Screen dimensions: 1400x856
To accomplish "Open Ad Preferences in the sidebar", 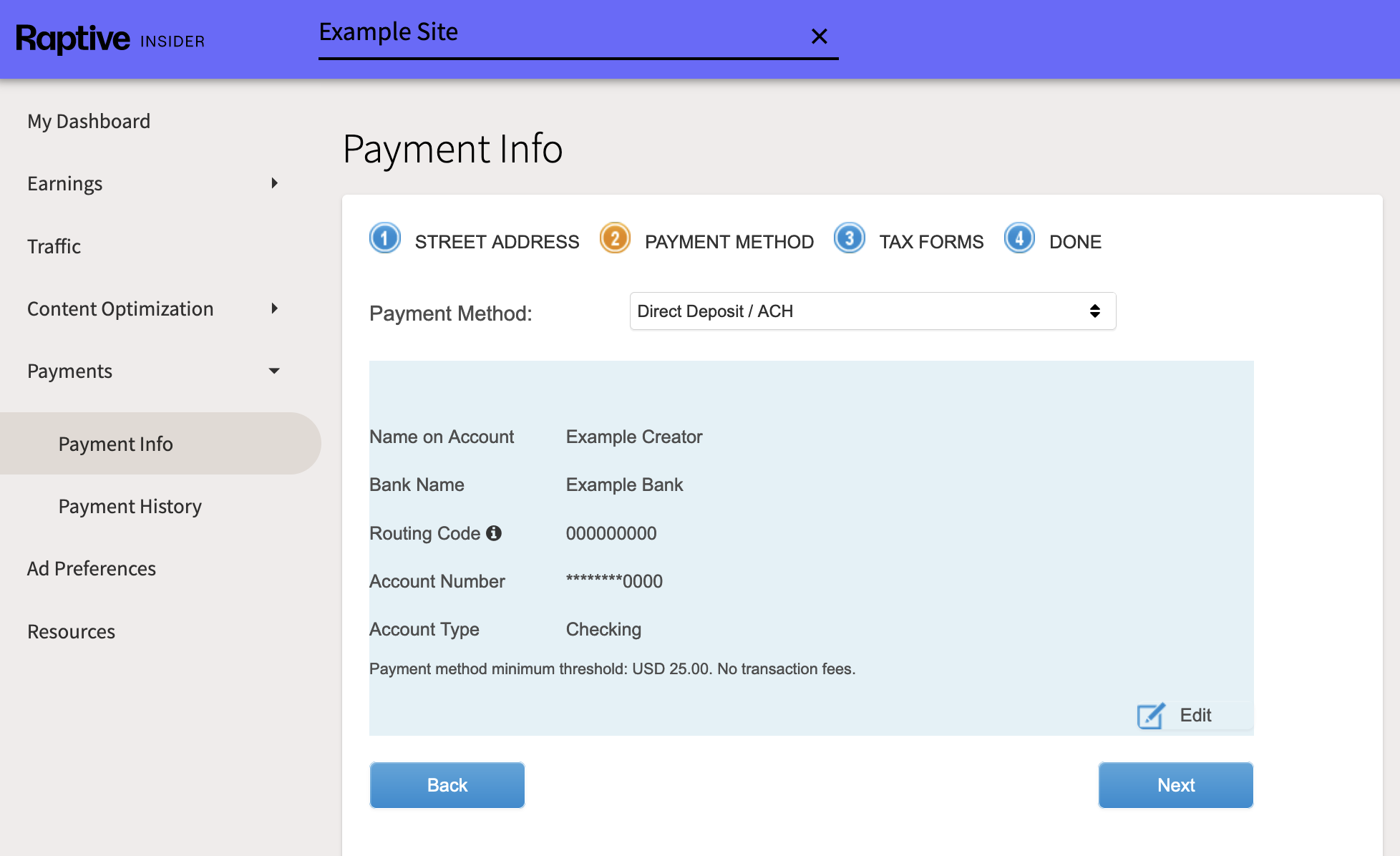I will tap(92, 568).
